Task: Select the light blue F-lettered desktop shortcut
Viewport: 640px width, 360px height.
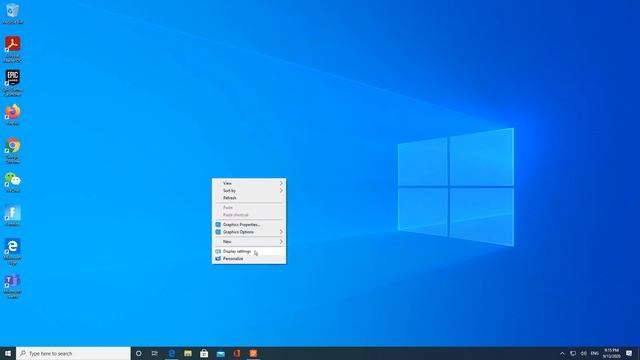Action: tap(13, 216)
